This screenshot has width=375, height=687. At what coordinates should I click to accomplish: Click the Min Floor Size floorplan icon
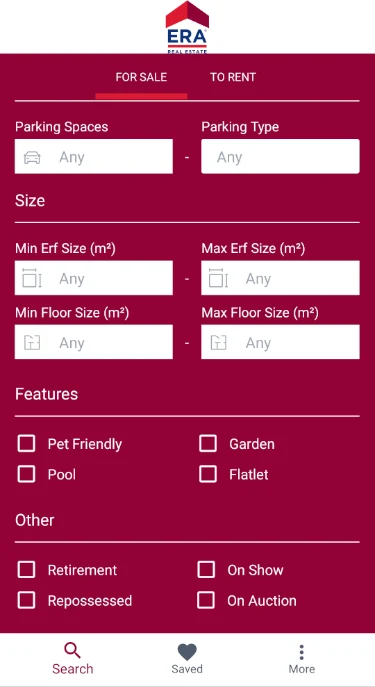point(32,342)
